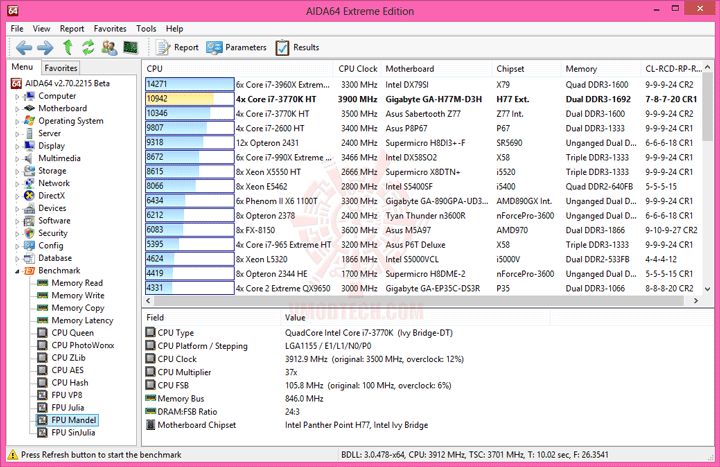Switch to the Menu tab in sidebar
Viewport: 720px width, 467px height.
pyautogui.click(x=22, y=67)
